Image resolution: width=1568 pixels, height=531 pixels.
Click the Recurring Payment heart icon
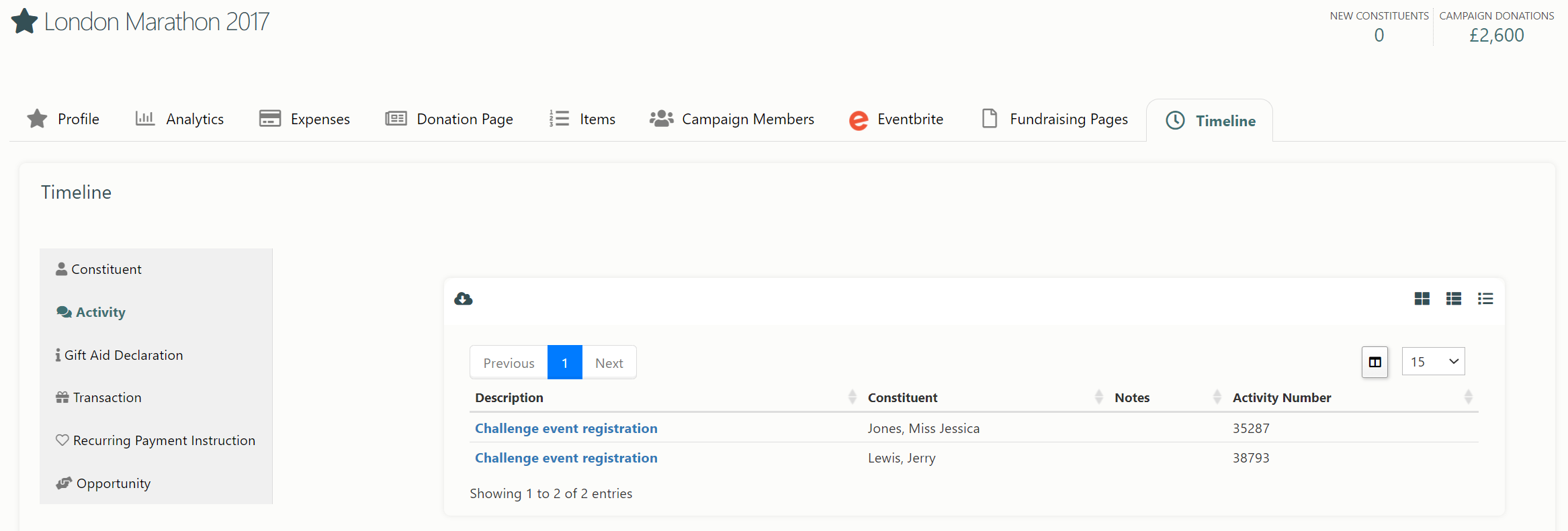pos(62,440)
